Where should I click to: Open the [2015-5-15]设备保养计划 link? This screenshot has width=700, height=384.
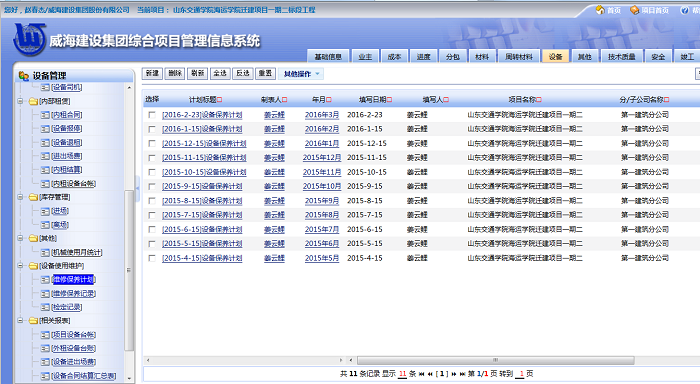click(202, 244)
